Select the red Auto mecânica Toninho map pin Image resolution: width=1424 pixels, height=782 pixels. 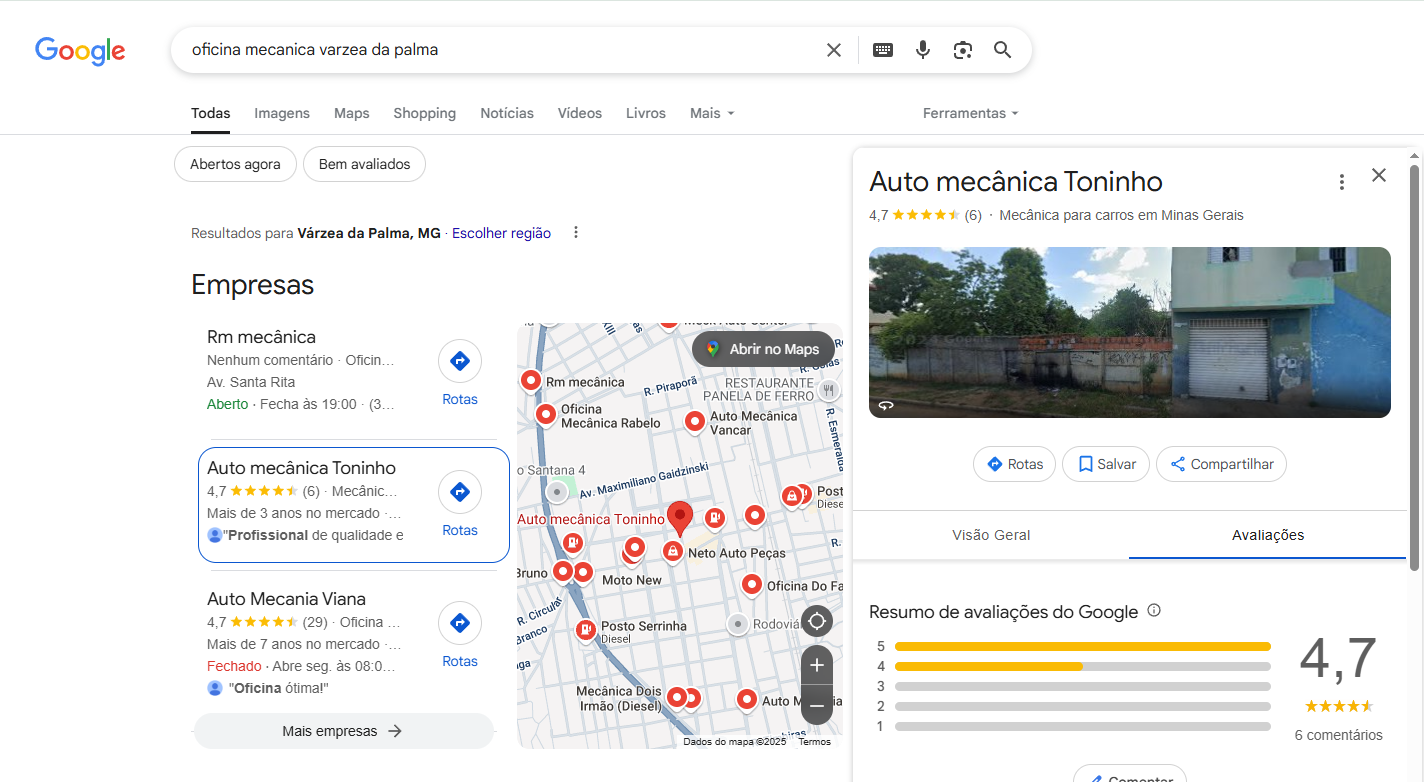tap(680, 519)
